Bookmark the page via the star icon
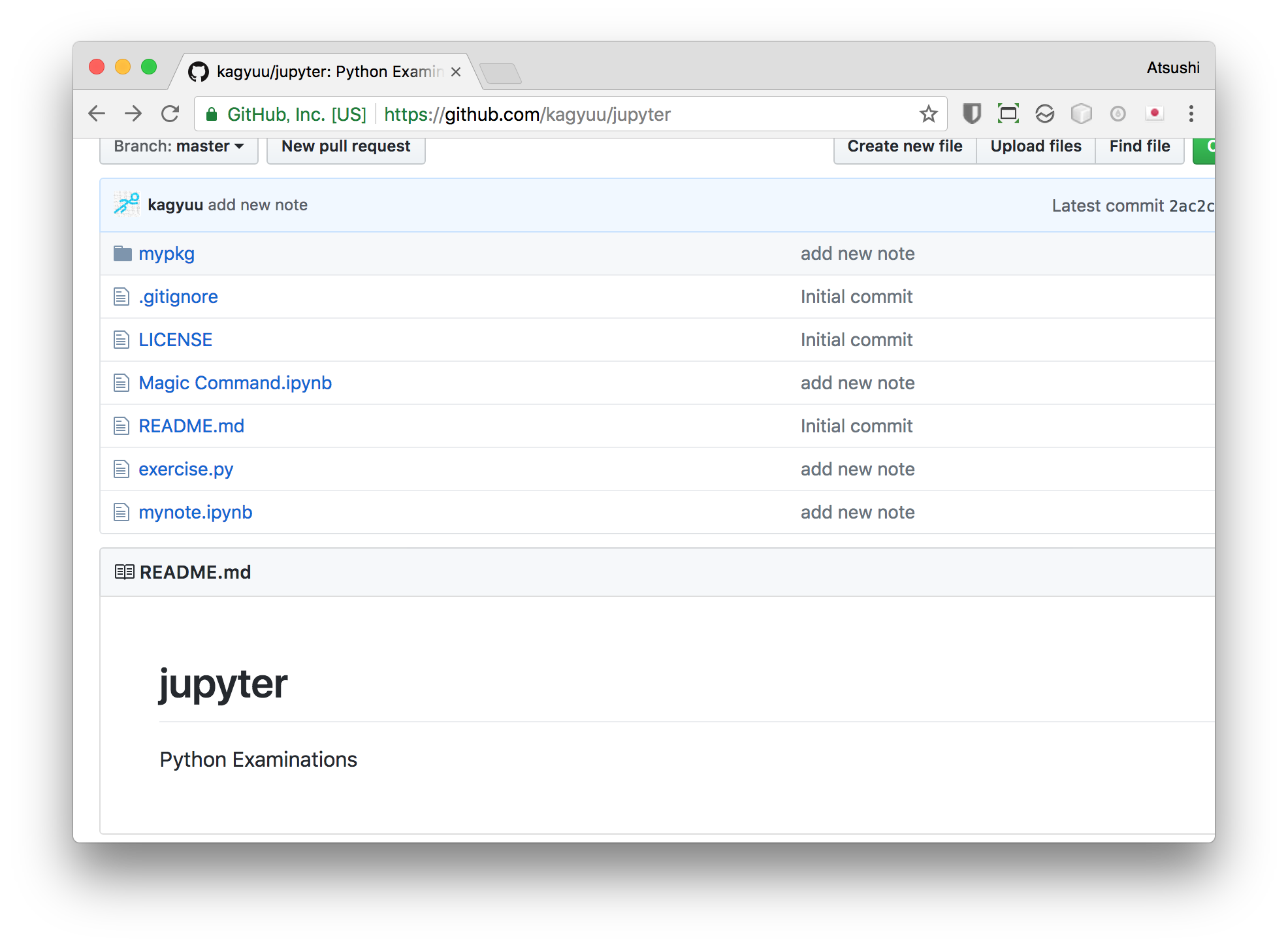The width and height of the screenshot is (1288, 947). pyautogui.click(x=927, y=114)
